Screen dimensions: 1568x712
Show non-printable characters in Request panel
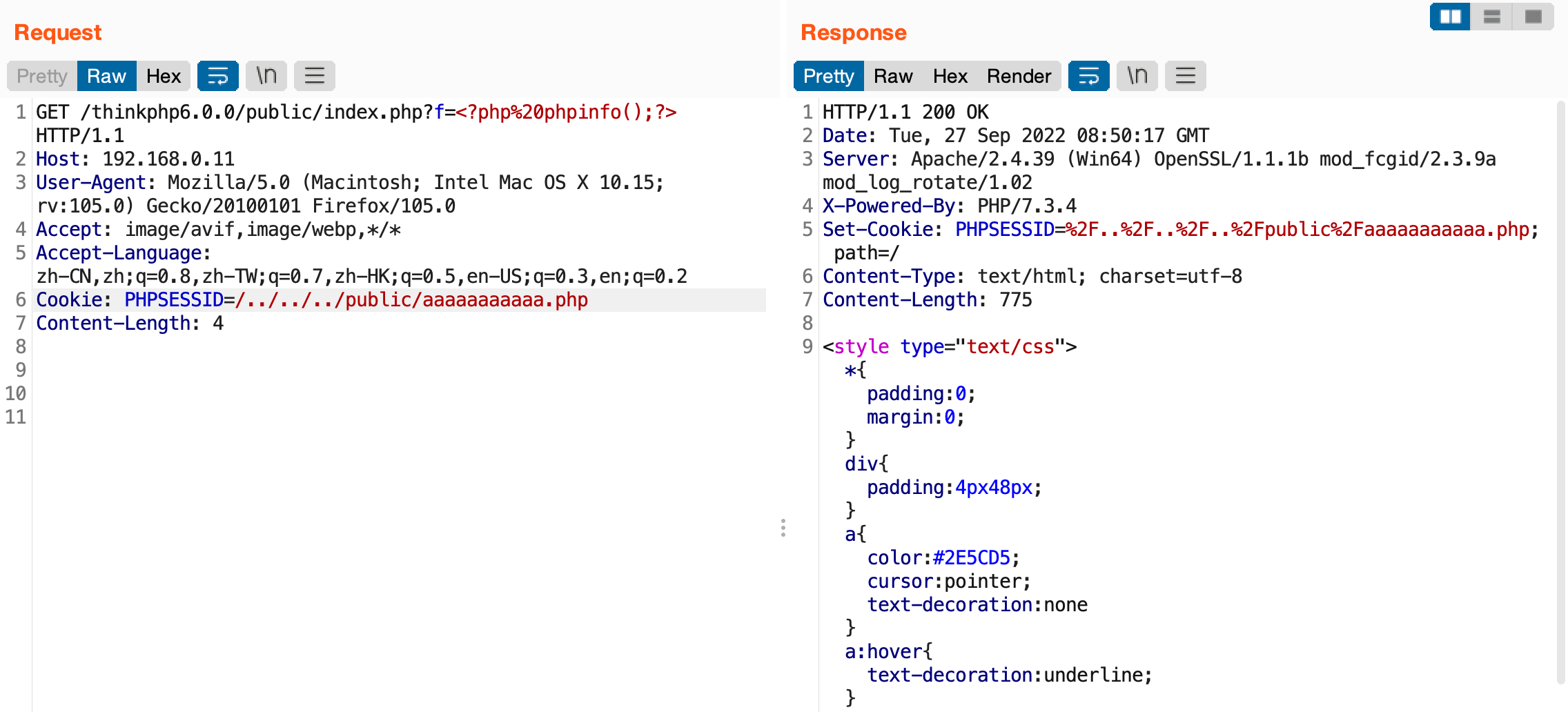pos(266,76)
